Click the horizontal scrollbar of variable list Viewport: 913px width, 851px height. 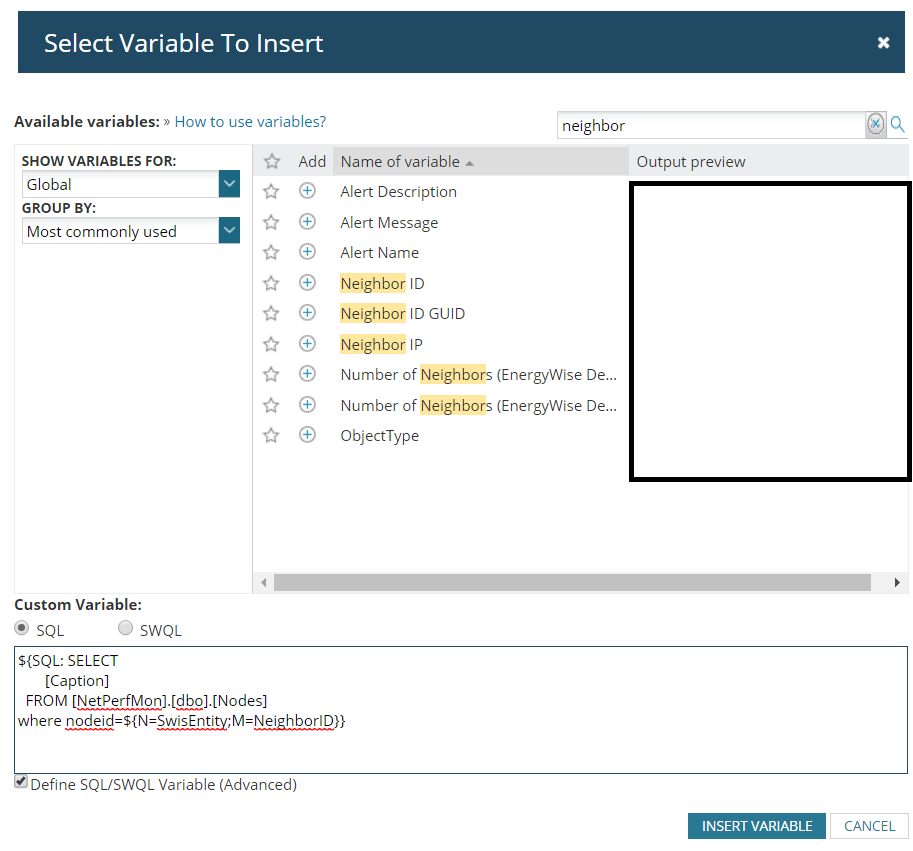[572, 582]
